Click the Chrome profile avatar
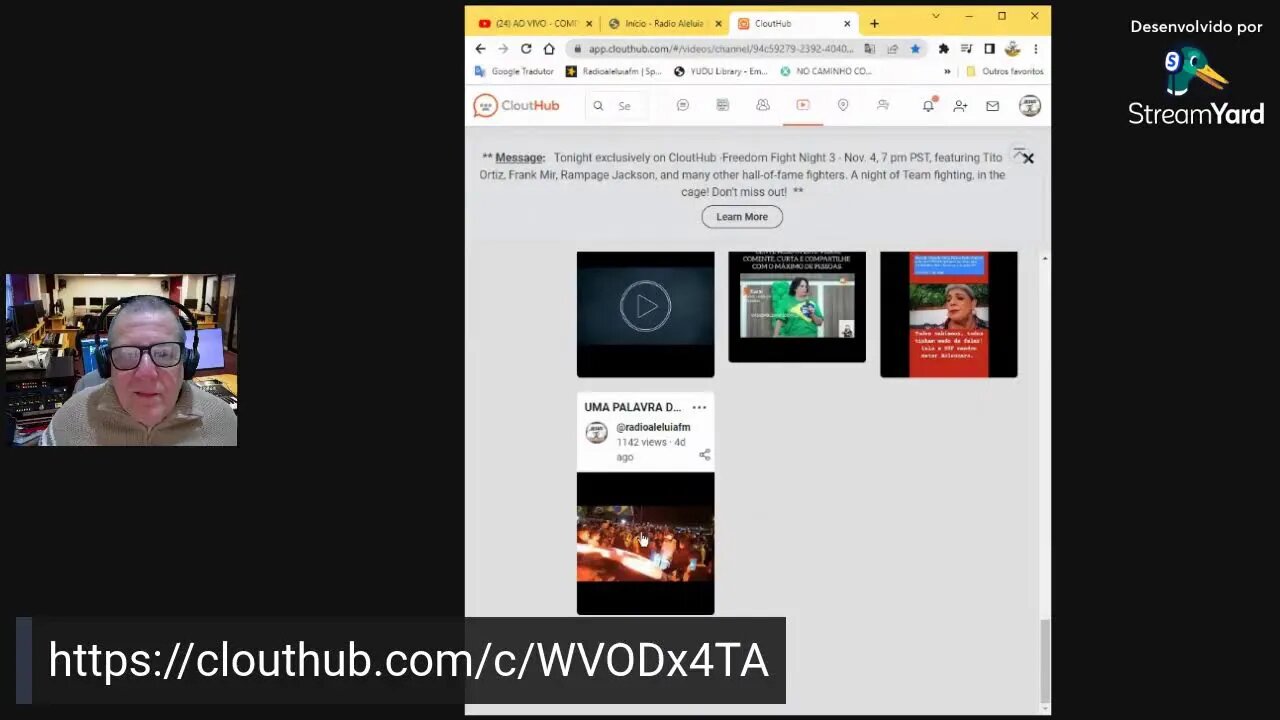The image size is (1280, 720). tap(1012, 48)
